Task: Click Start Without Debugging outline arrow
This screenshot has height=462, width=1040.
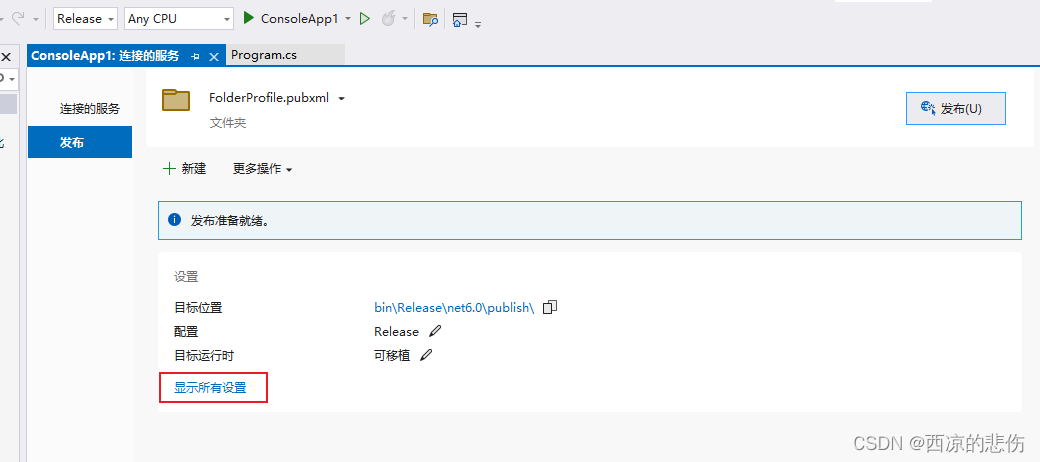Action: click(365, 18)
